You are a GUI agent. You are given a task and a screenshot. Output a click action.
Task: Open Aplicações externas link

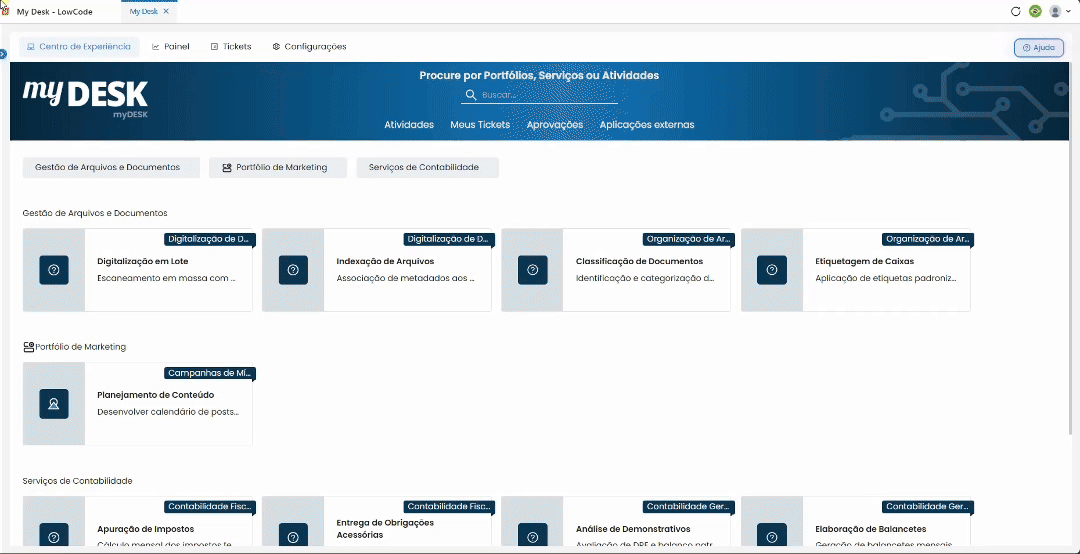point(647,125)
